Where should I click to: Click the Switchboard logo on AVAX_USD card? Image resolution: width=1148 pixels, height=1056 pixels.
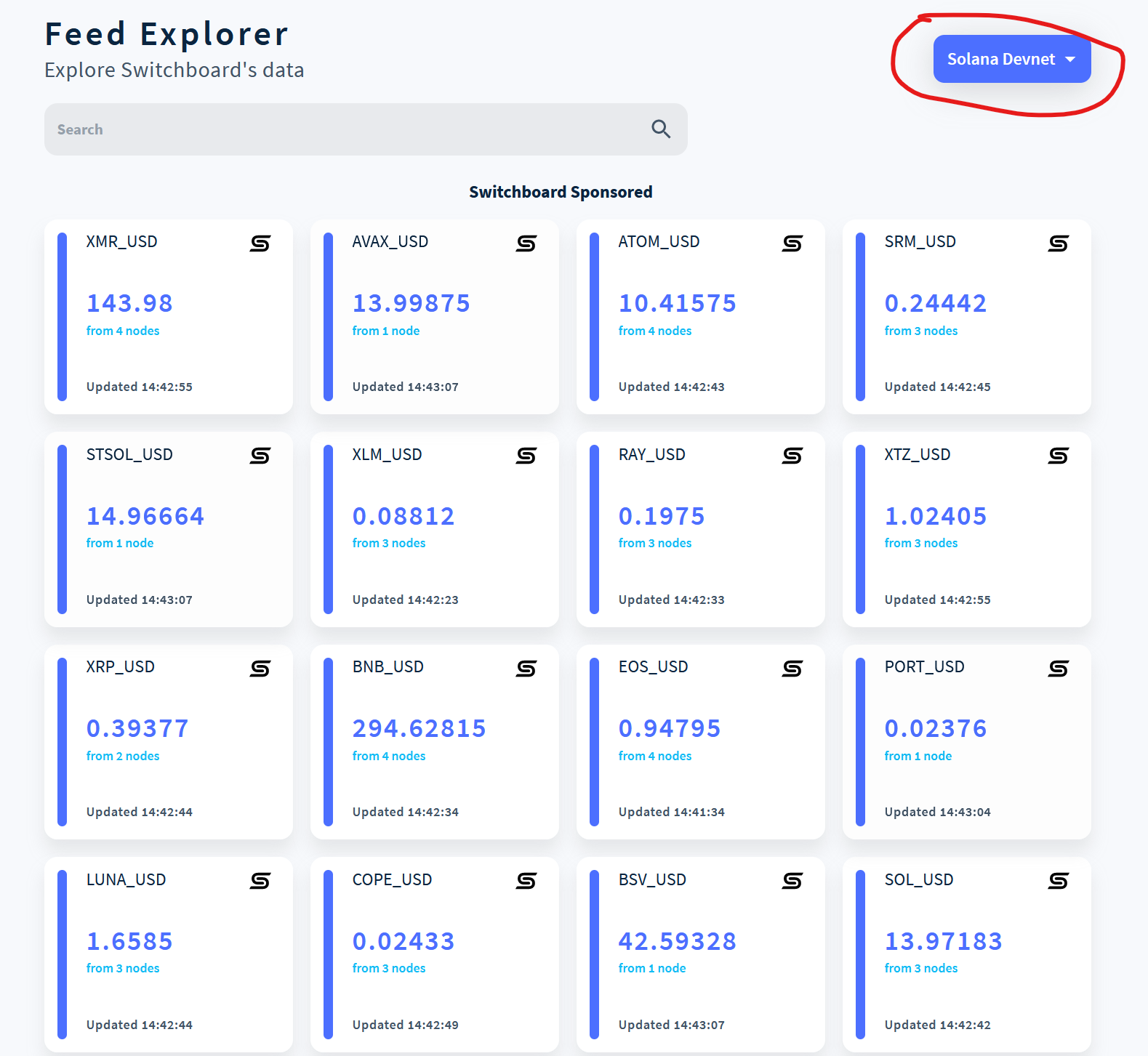[526, 243]
